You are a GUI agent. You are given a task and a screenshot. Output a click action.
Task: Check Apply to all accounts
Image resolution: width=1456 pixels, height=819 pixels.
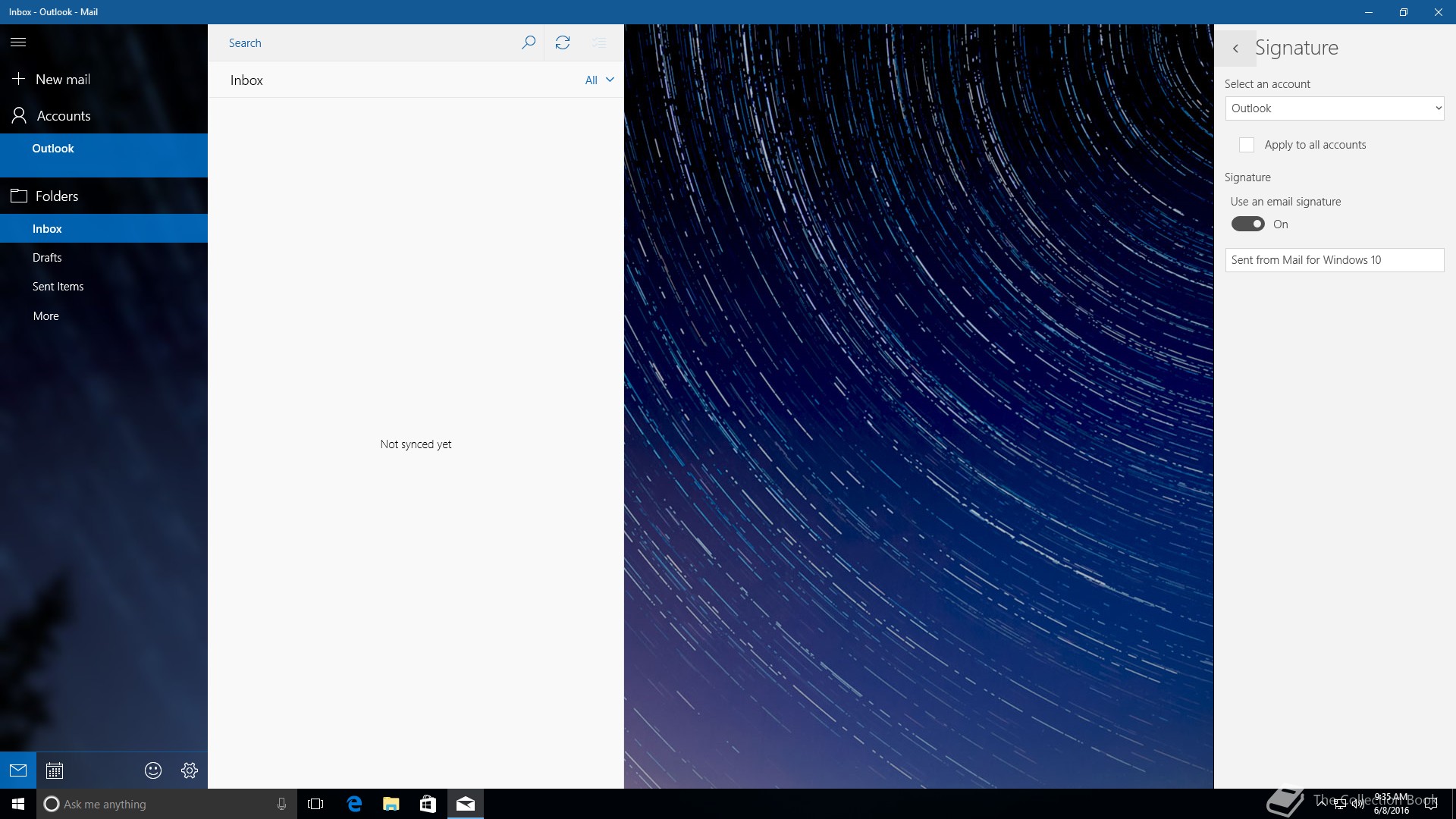tap(1247, 145)
